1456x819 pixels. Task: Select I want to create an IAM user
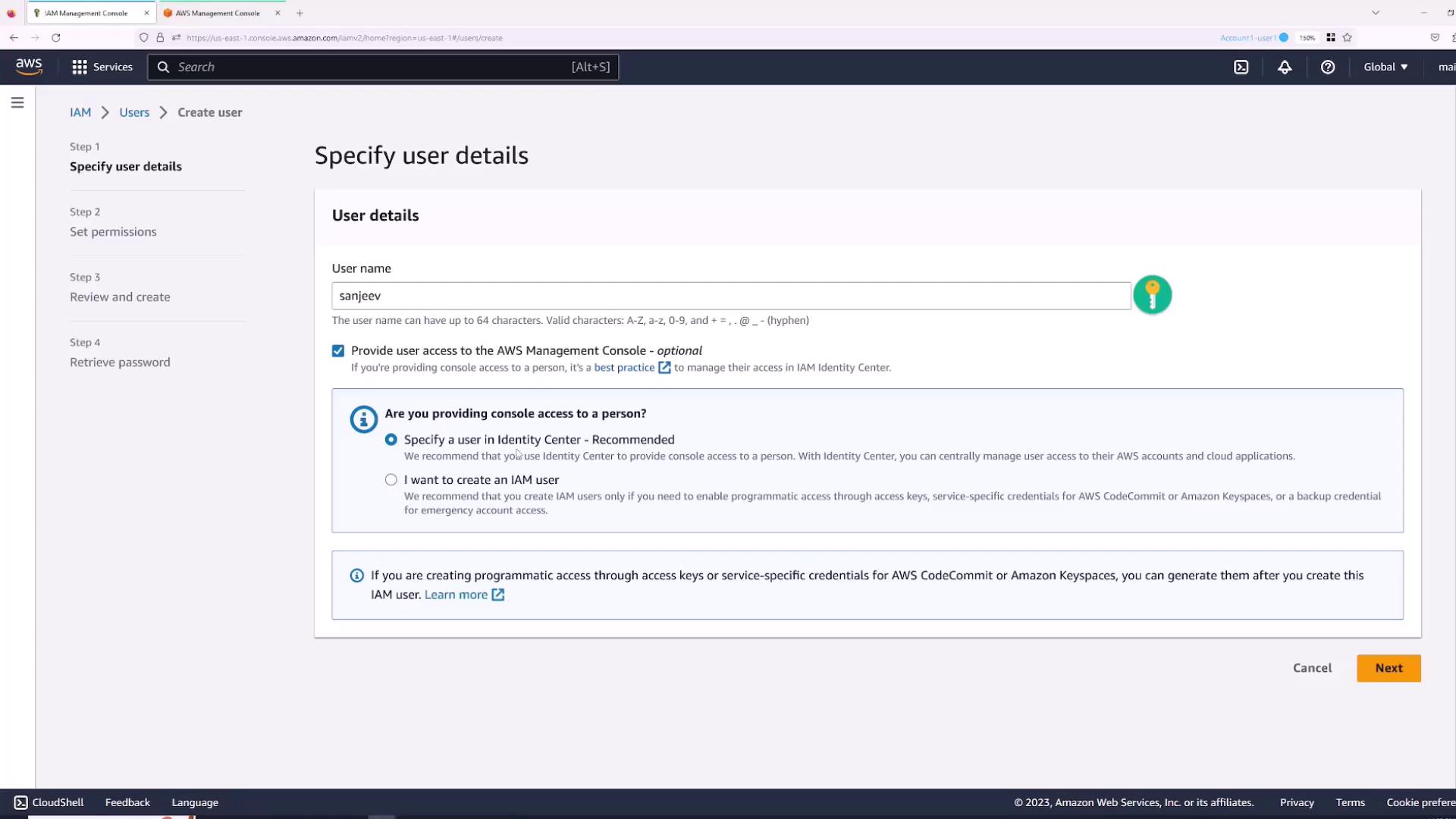point(391,480)
